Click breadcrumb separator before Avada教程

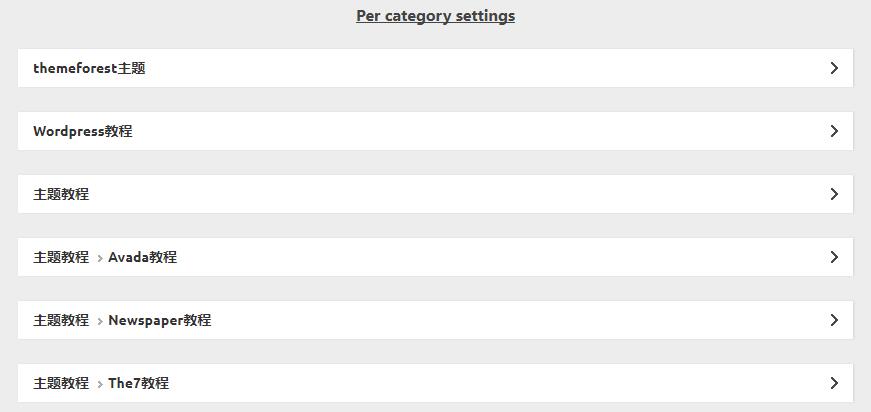(100, 258)
